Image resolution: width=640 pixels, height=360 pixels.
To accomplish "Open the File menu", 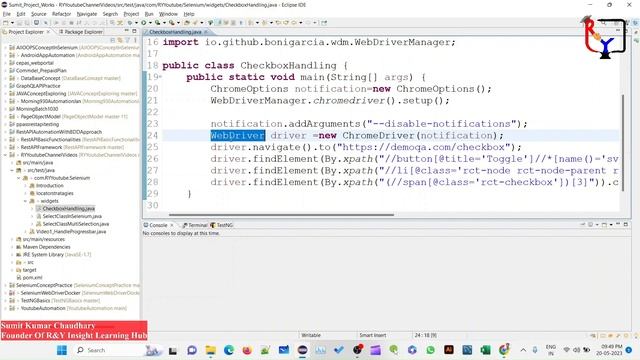I will [7, 14].
